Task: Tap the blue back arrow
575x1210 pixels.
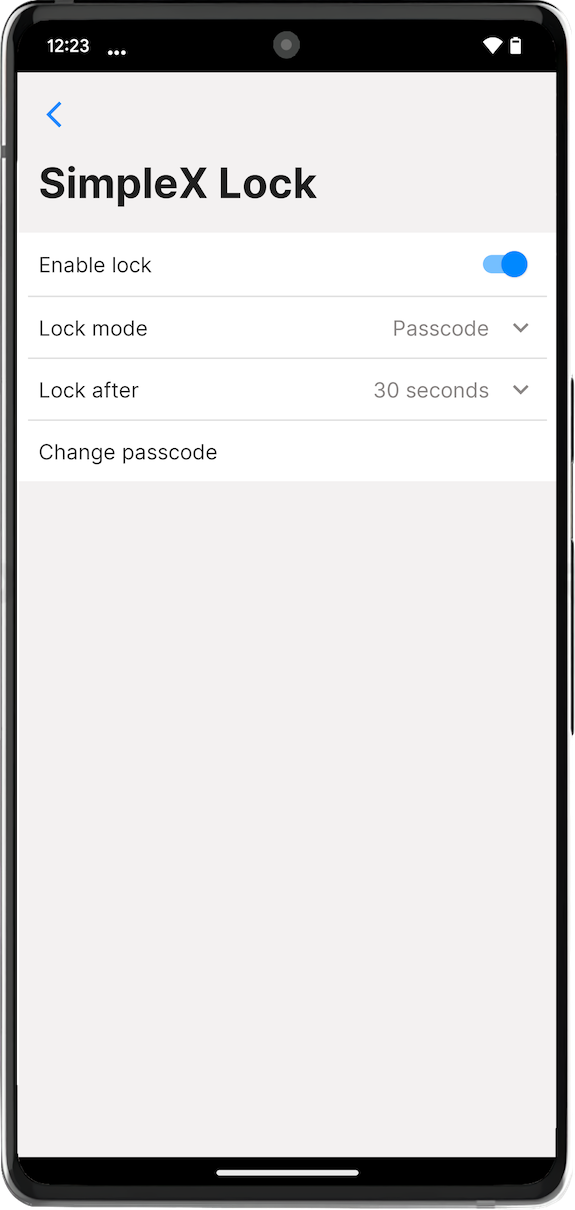Action: [x=54, y=115]
